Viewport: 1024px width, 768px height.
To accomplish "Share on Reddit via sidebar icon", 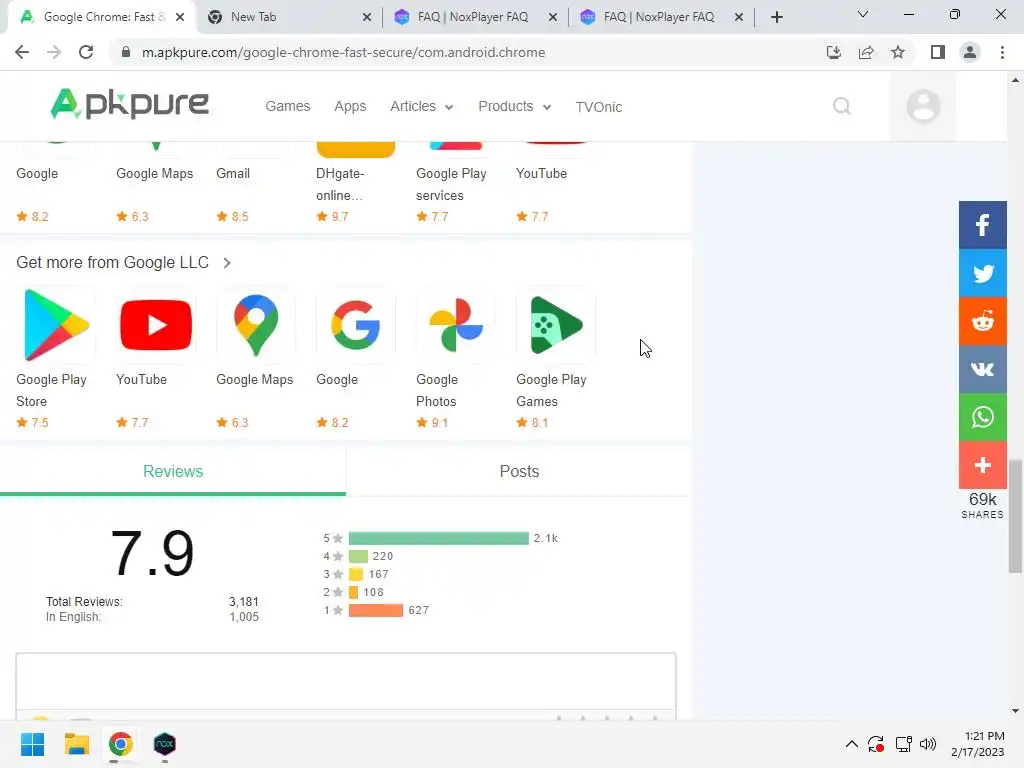I will [982, 321].
